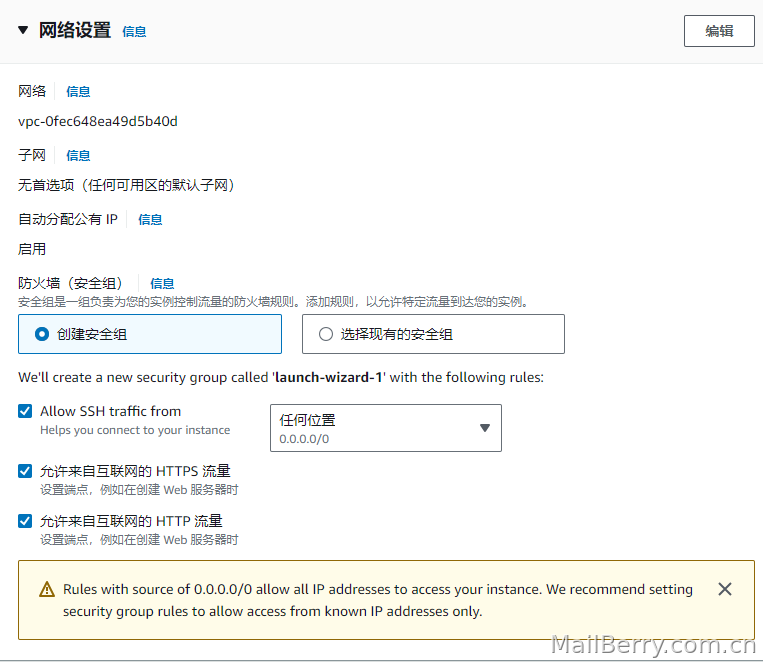Viewport: 763px width, 662px height.
Task: Click the 启用 value under auto-assign IP
Action: pos(32,249)
